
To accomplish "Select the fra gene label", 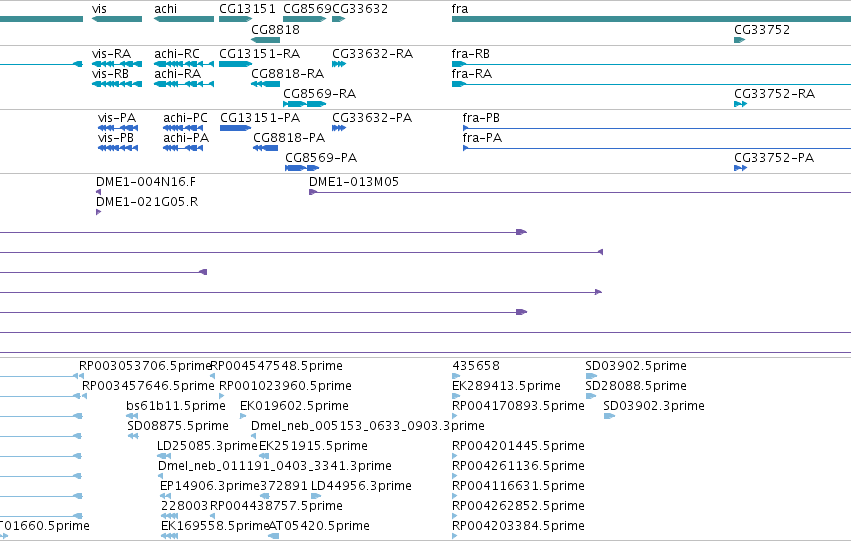I will coord(460,9).
